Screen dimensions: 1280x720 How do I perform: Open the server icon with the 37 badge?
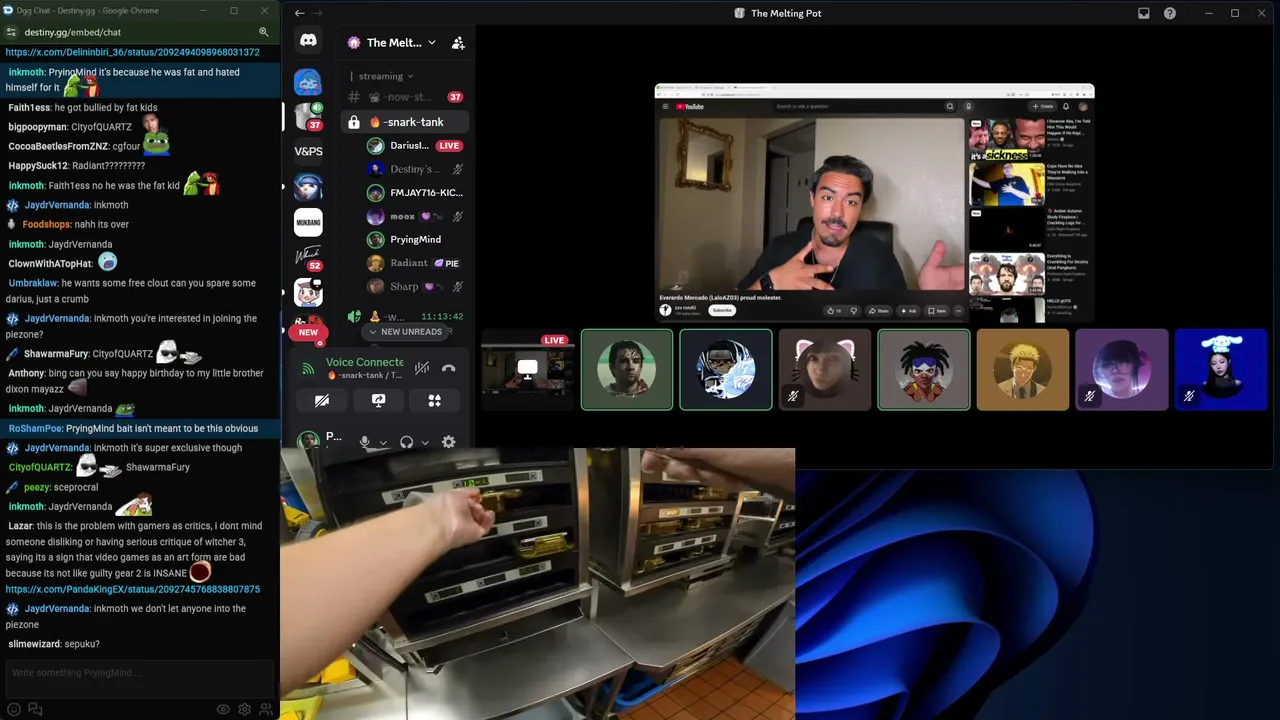point(308,116)
